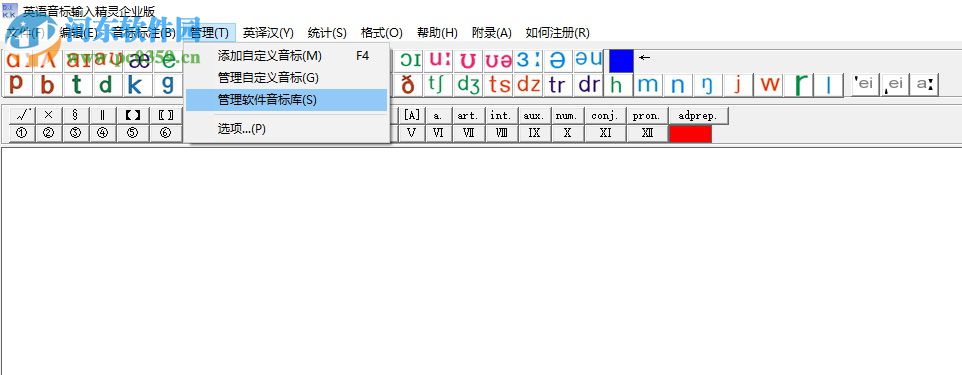Open the 统计(S) menu
Image resolution: width=962 pixels, height=375 pixels.
pyautogui.click(x=327, y=33)
